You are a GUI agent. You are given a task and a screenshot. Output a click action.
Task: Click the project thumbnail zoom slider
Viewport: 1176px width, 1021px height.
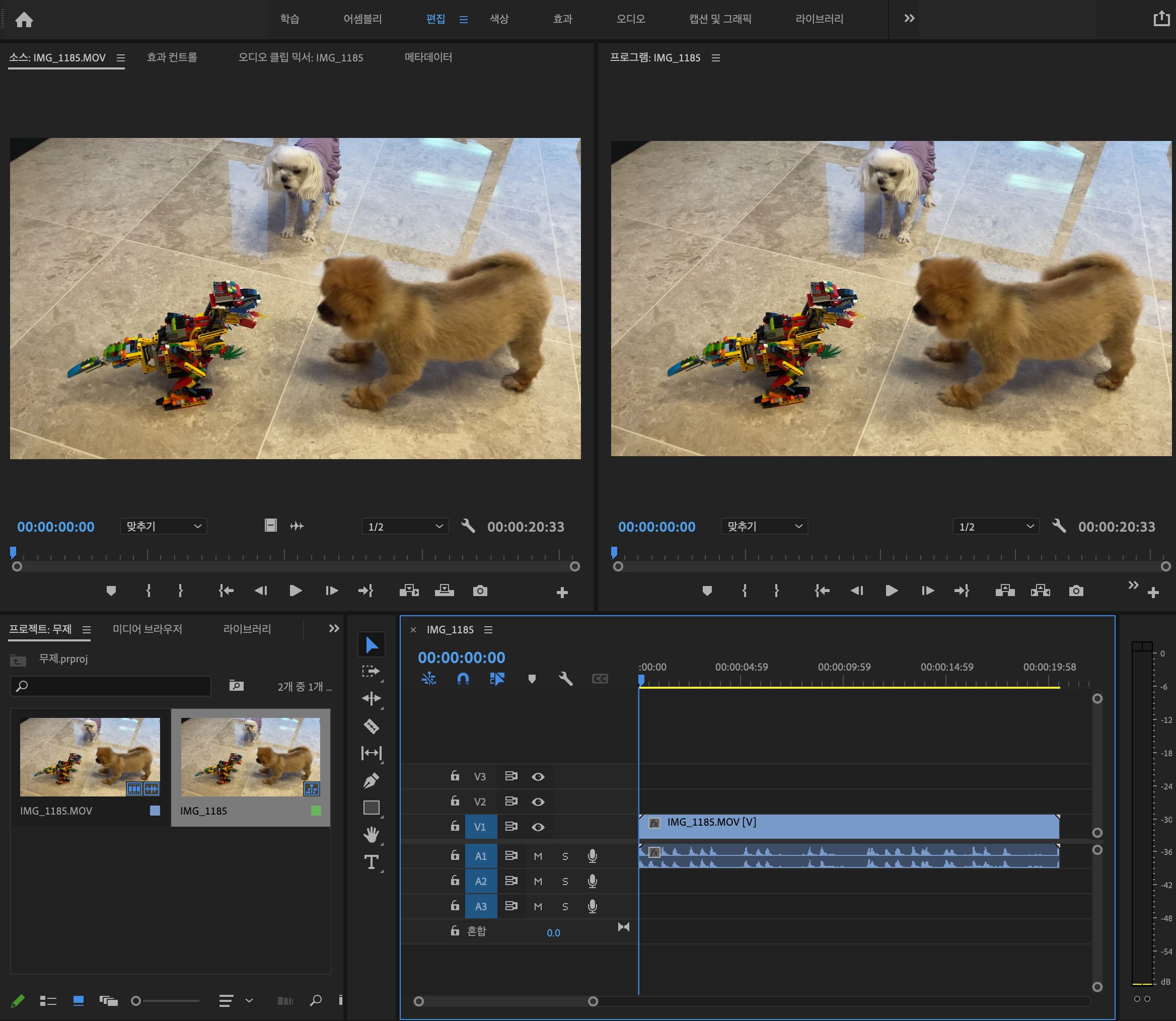136,1001
